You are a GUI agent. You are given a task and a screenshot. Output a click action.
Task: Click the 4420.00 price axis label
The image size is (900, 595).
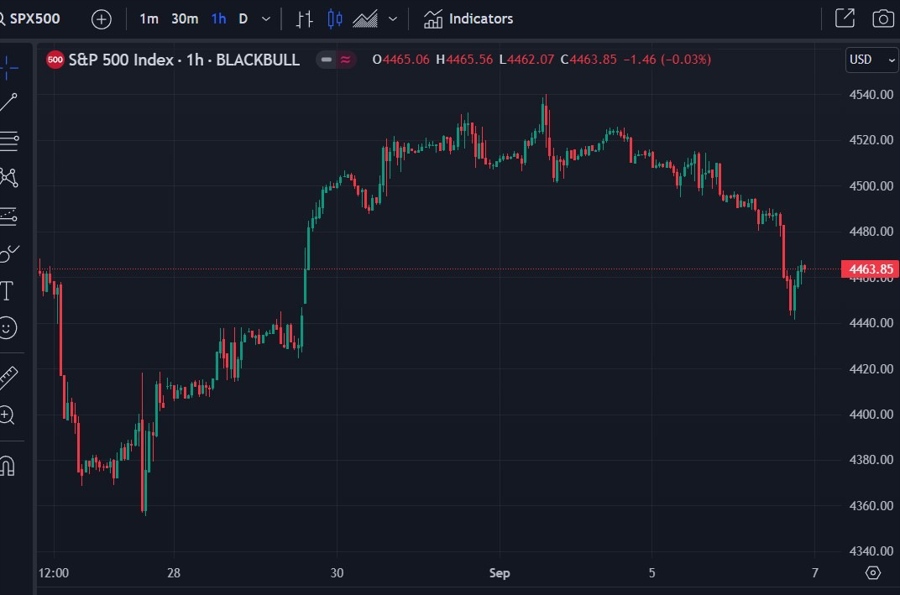click(871, 369)
